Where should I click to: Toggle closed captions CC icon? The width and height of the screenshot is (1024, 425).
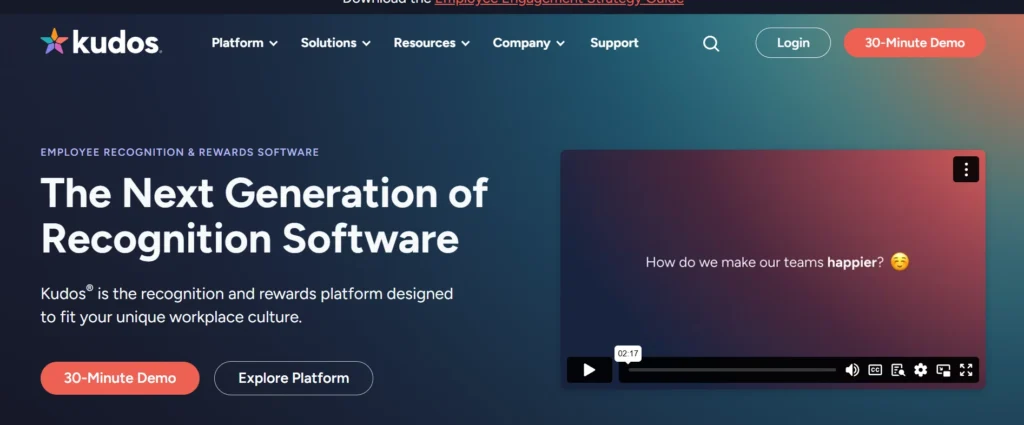point(875,370)
